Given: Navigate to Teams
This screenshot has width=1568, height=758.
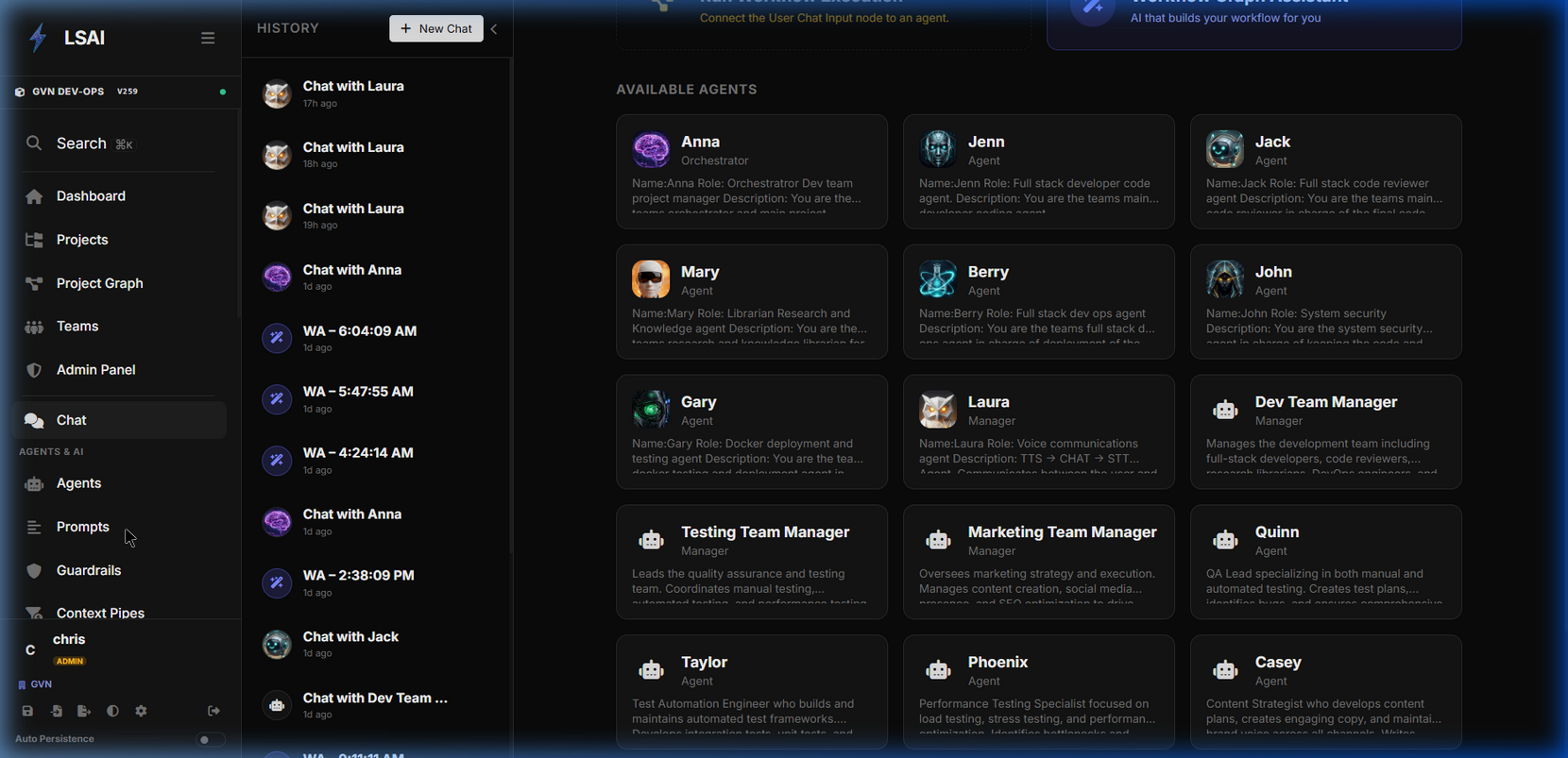Looking at the screenshot, I should click(x=120, y=327).
